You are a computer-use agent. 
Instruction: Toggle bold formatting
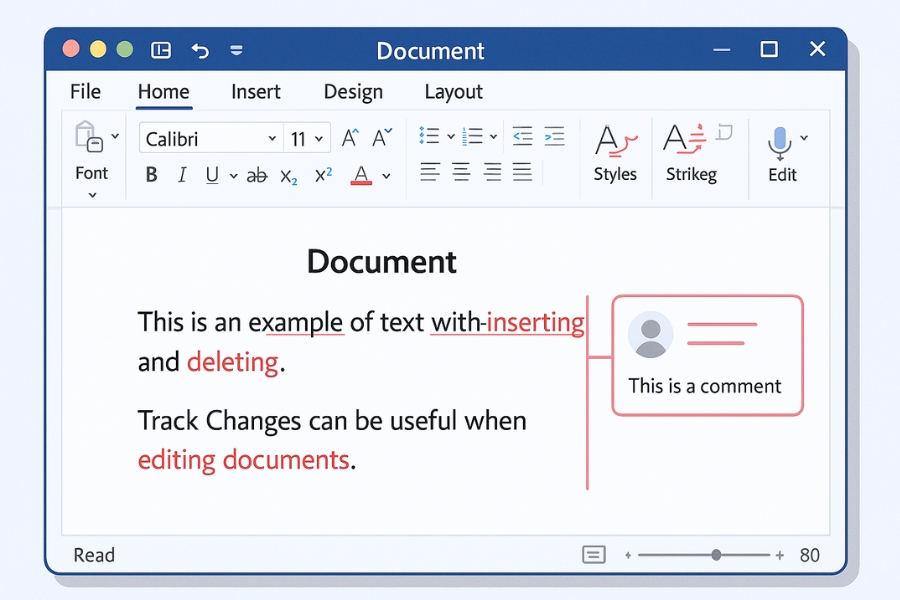coord(150,174)
